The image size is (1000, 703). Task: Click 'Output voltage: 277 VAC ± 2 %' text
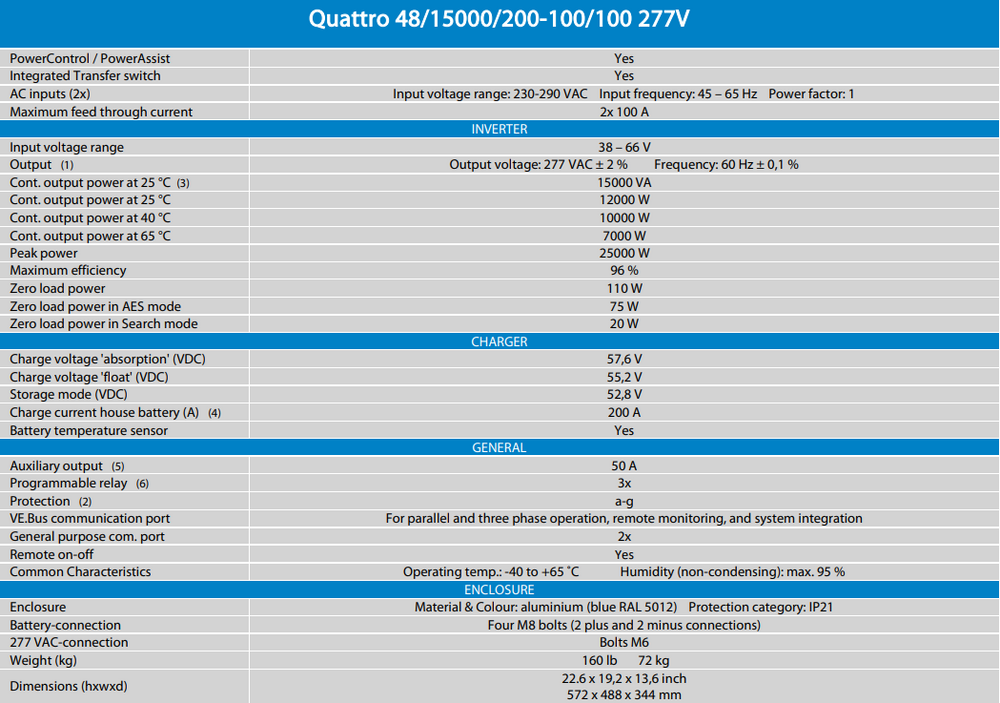click(538, 165)
